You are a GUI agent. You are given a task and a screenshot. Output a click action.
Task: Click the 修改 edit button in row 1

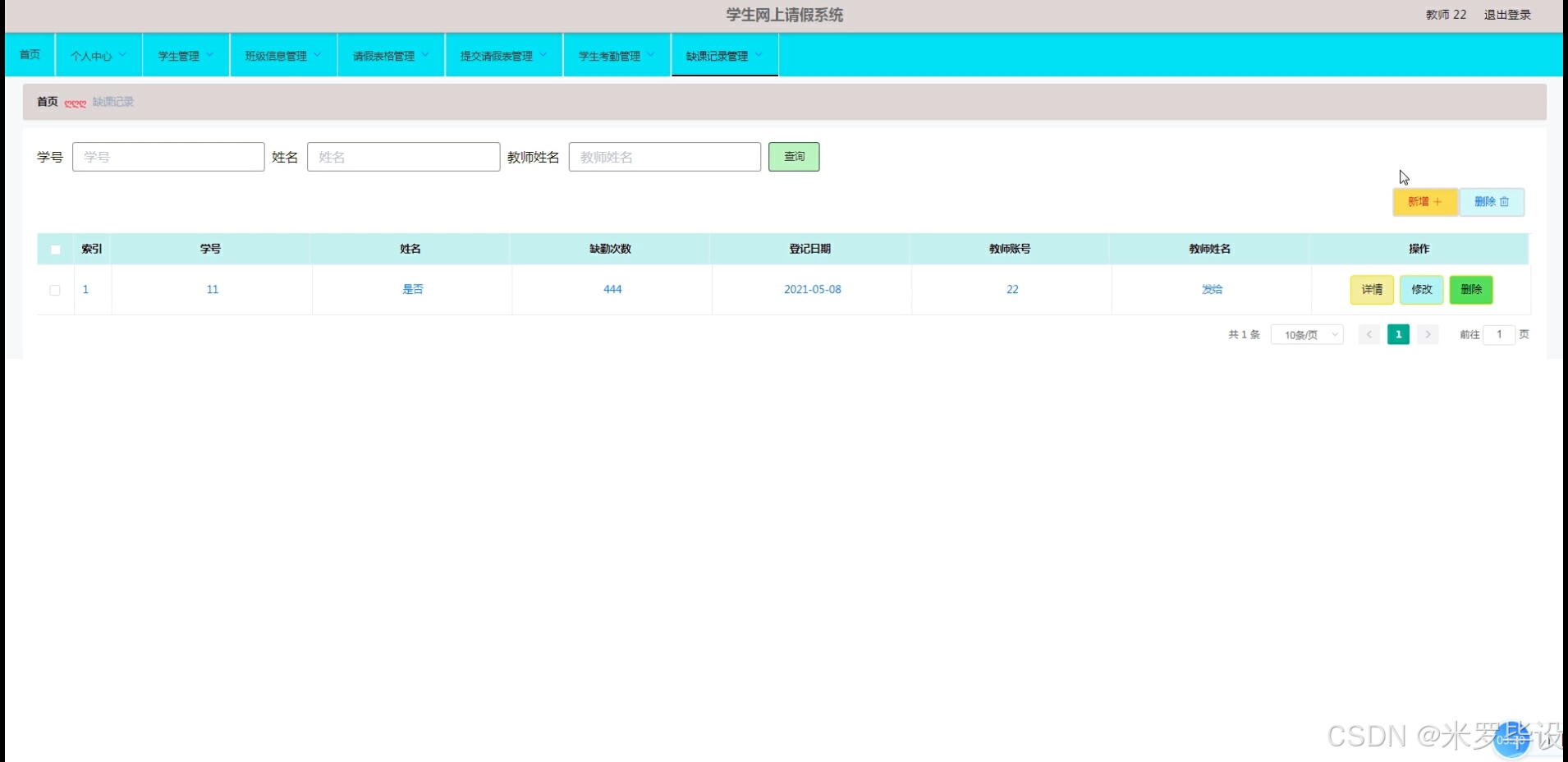[1422, 290]
